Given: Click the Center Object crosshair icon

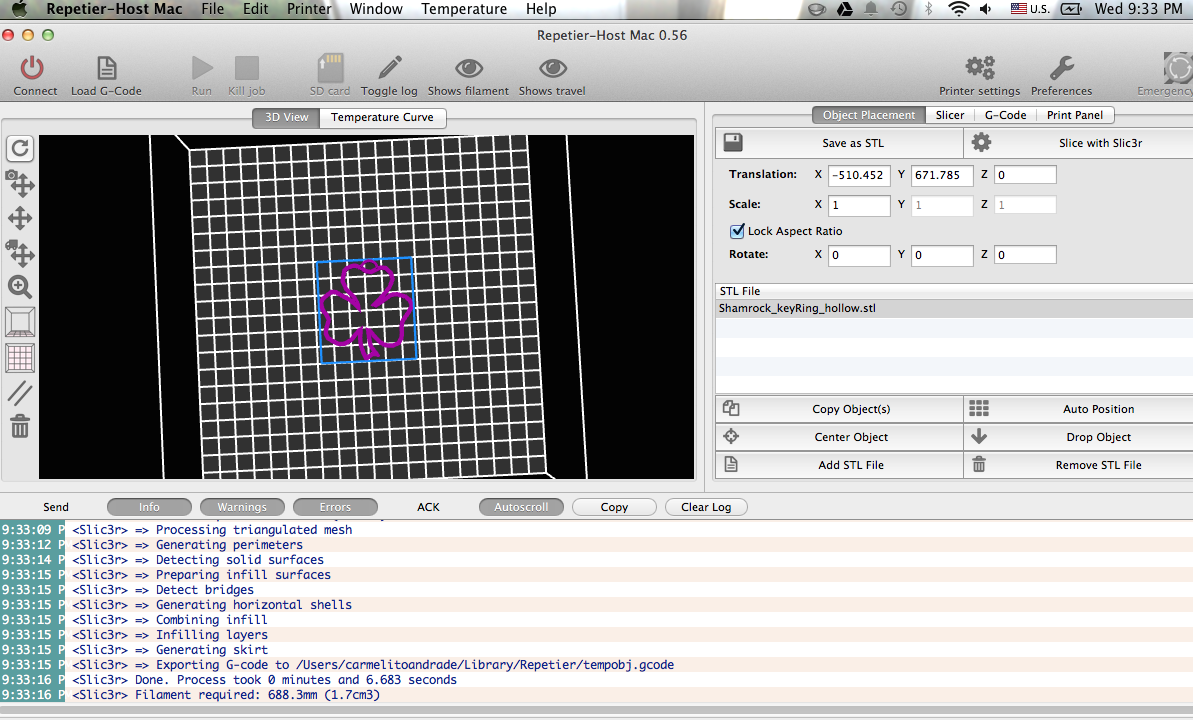Looking at the screenshot, I should tap(731, 436).
